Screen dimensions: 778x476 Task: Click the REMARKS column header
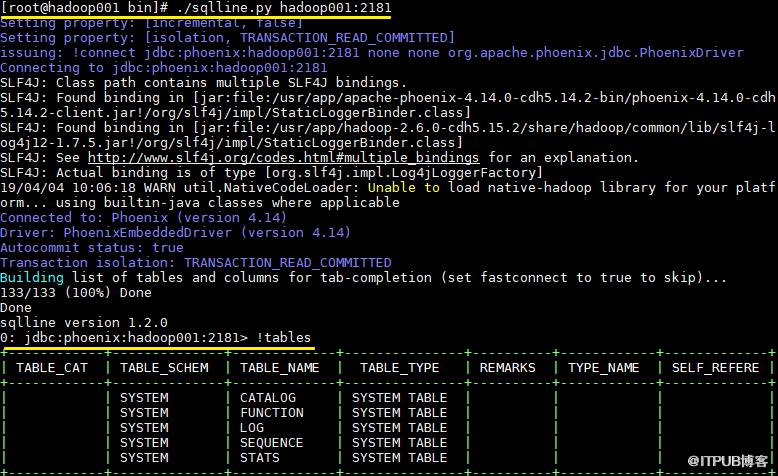click(507, 368)
